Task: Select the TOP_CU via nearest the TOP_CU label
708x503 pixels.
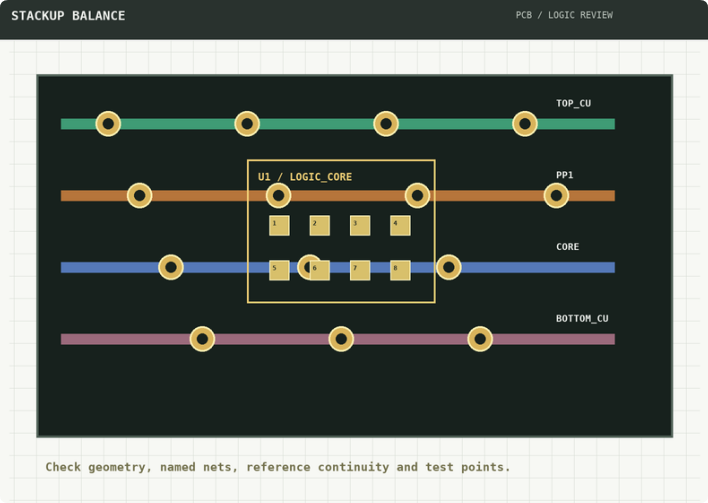Action: [x=525, y=124]
